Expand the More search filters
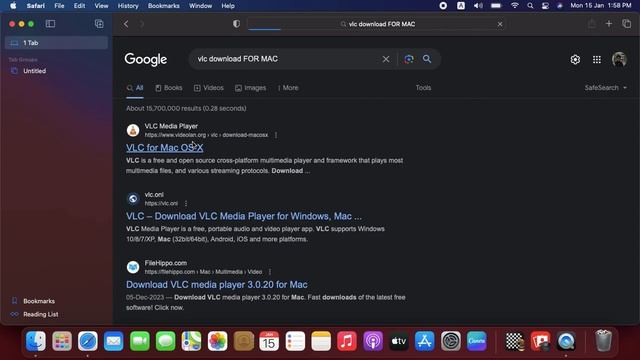Image resolution: width=640 pixels, height=360 pixels. 288,88
